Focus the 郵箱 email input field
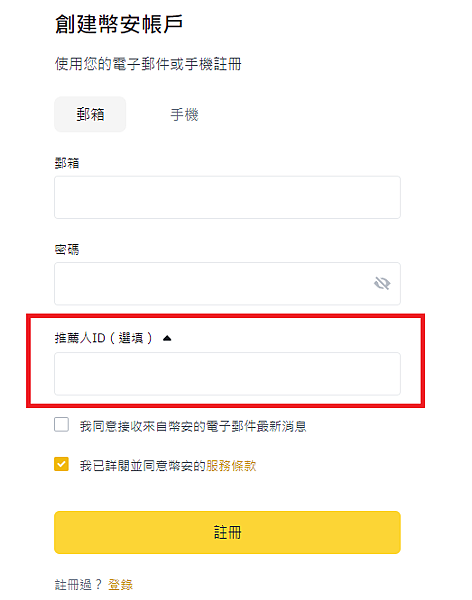Image resolution: width=472 pixels, height=600 pixels. tap(227, 197)
